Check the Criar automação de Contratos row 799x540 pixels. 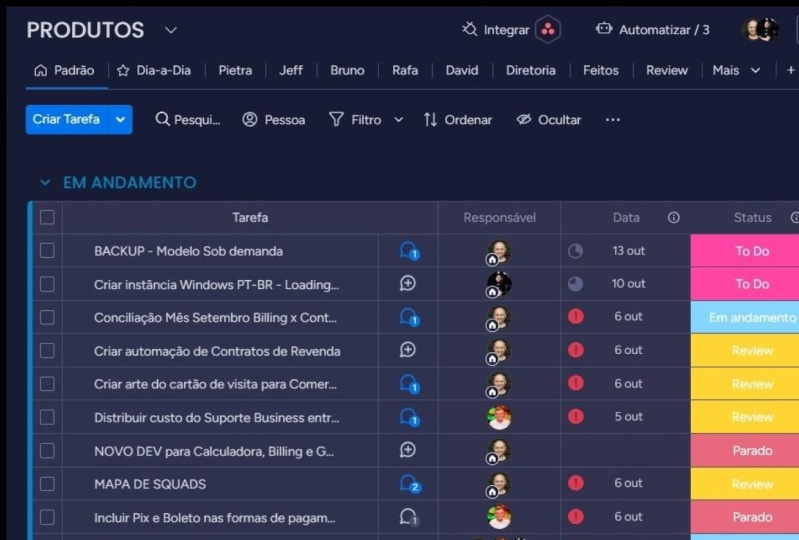point(47,350)
